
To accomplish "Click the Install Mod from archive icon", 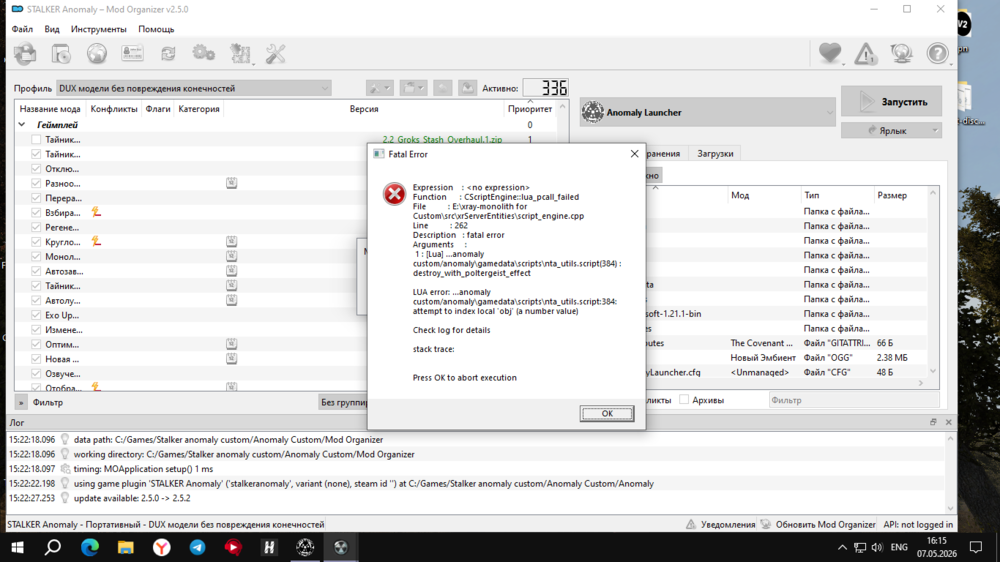I will pos(61,54).
